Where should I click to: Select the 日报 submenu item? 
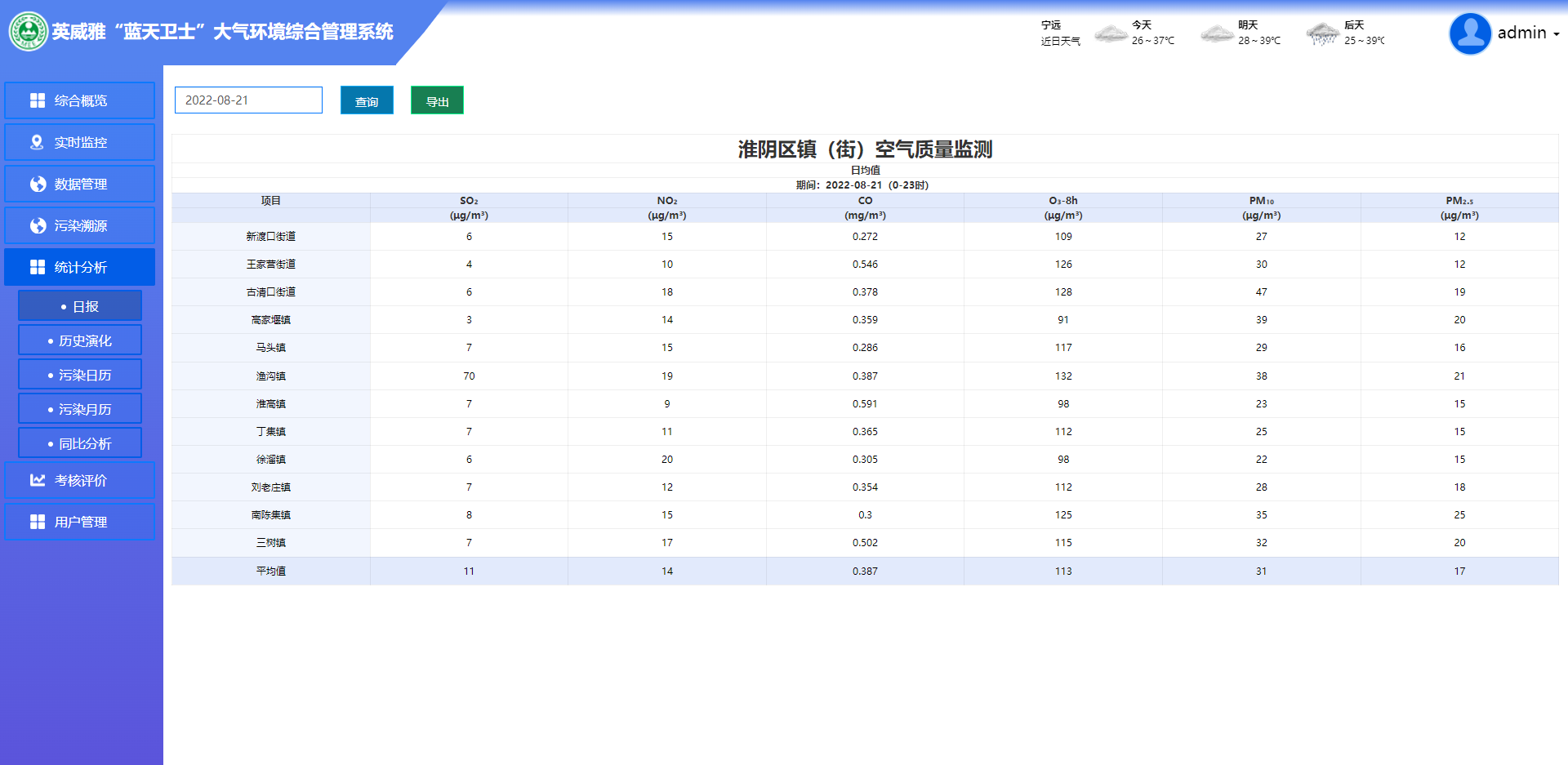coord(80,306)
